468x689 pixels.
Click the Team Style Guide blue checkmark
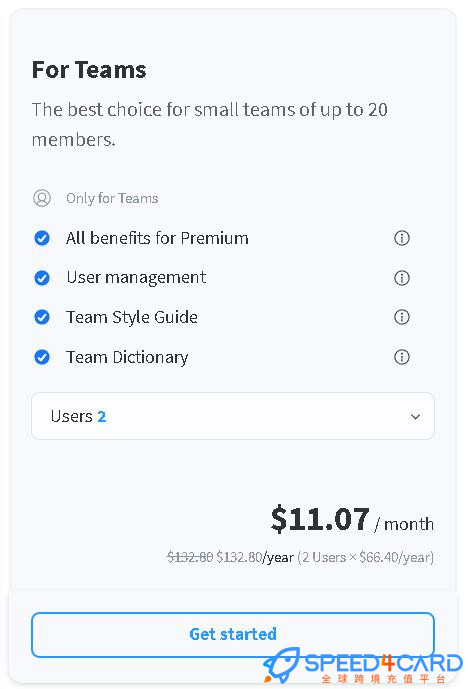42,317
